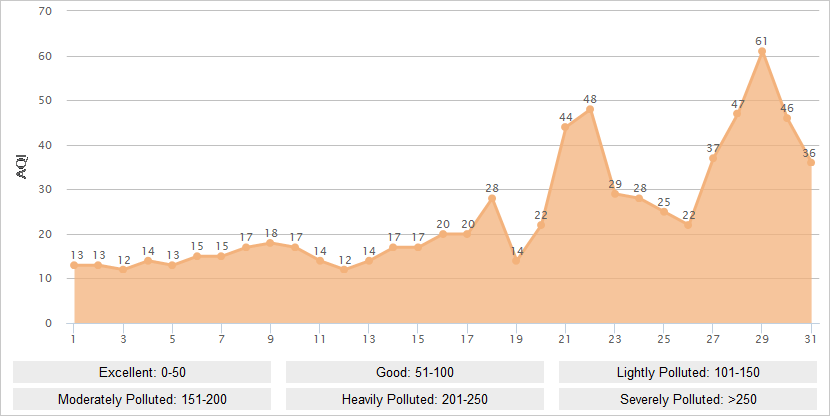
Task: Click the x-axis label 21
Action: (565, 339)
